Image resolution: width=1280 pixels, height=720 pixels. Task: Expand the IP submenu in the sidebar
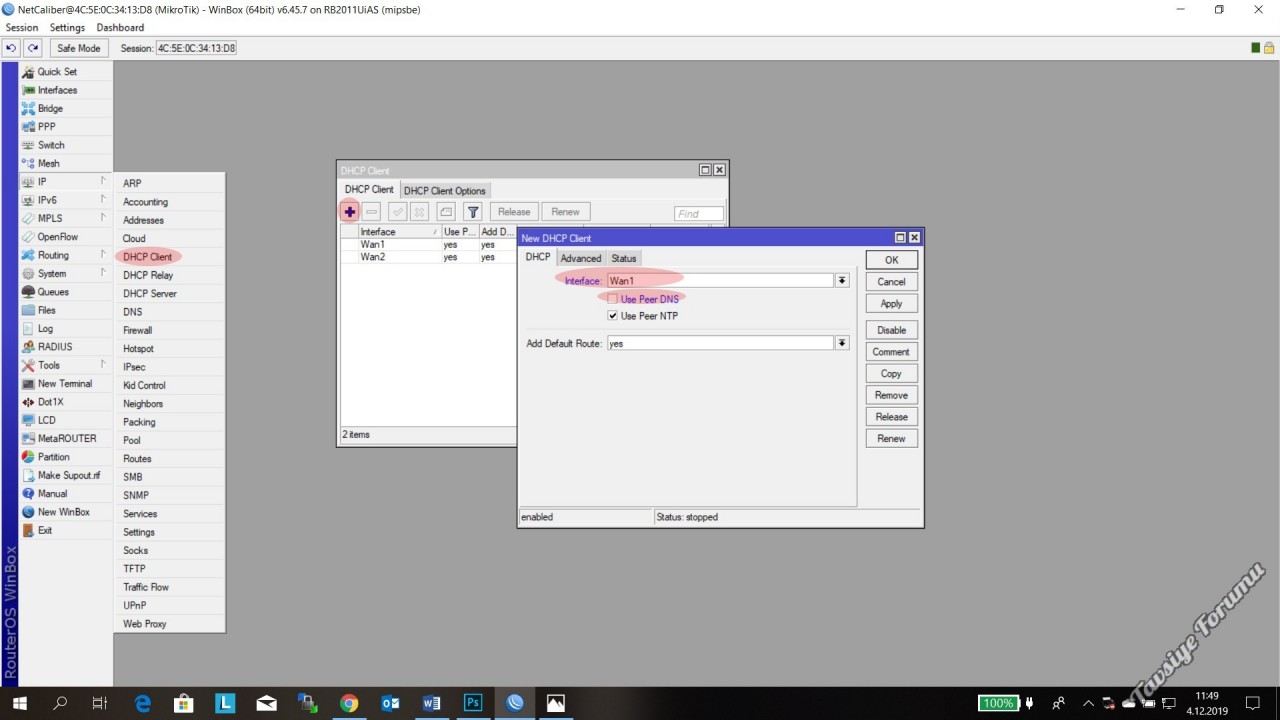(x=65, y=182)
